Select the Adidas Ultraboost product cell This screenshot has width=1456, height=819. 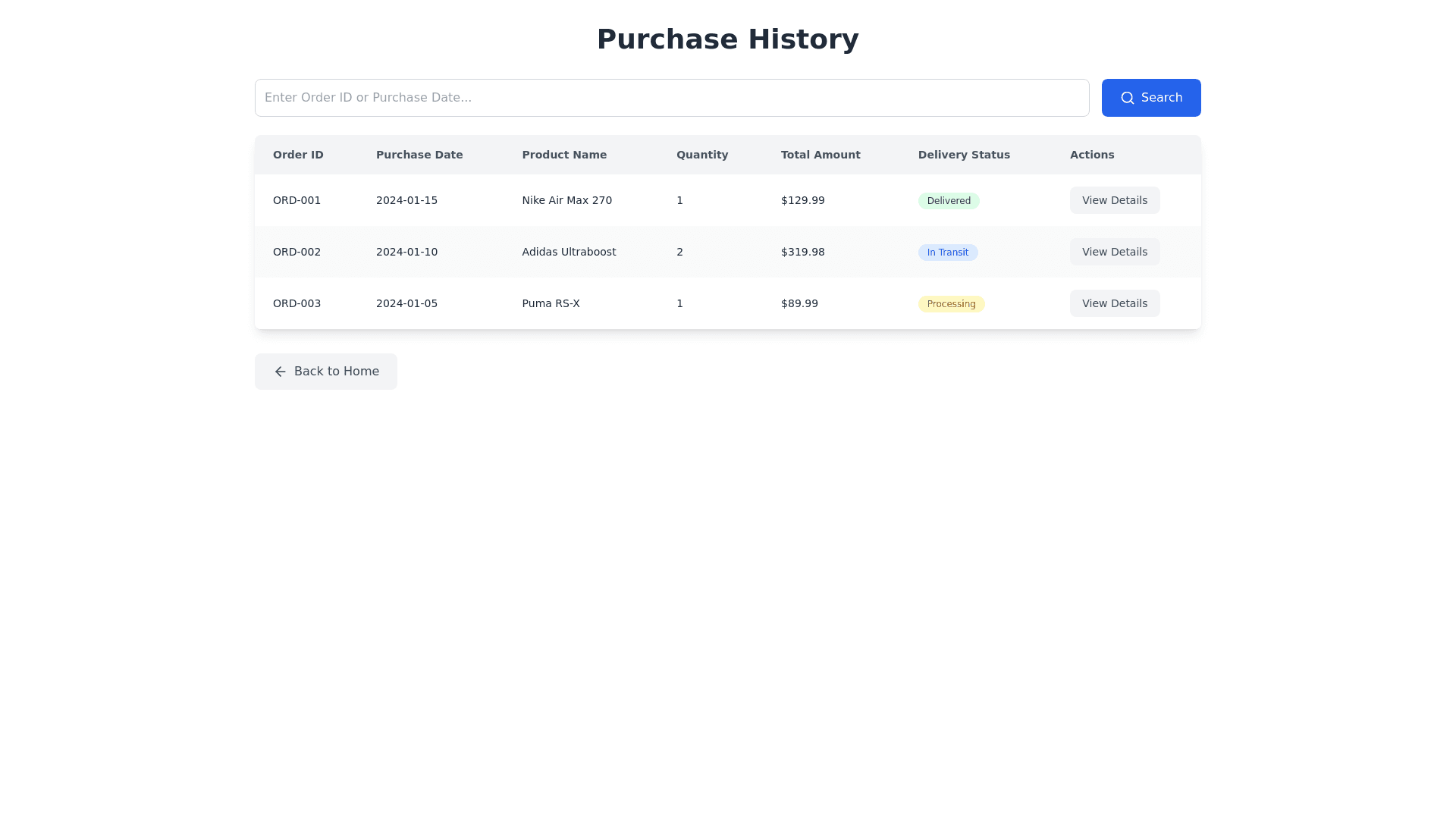568,252
